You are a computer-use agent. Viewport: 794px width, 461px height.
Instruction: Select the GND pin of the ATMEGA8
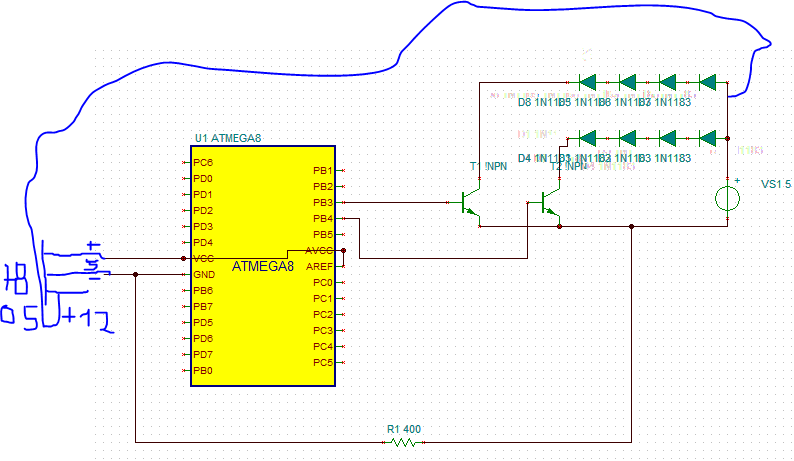coord(204,275)
